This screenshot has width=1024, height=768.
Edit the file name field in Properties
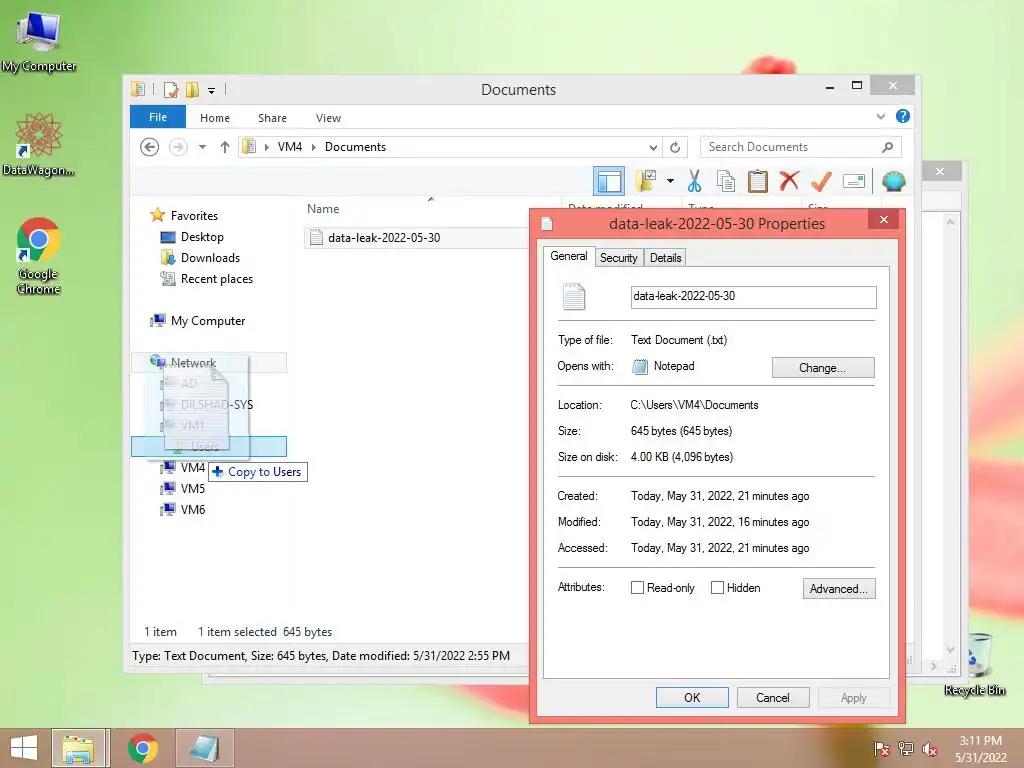pyautogui.click(x=754, y=296)
